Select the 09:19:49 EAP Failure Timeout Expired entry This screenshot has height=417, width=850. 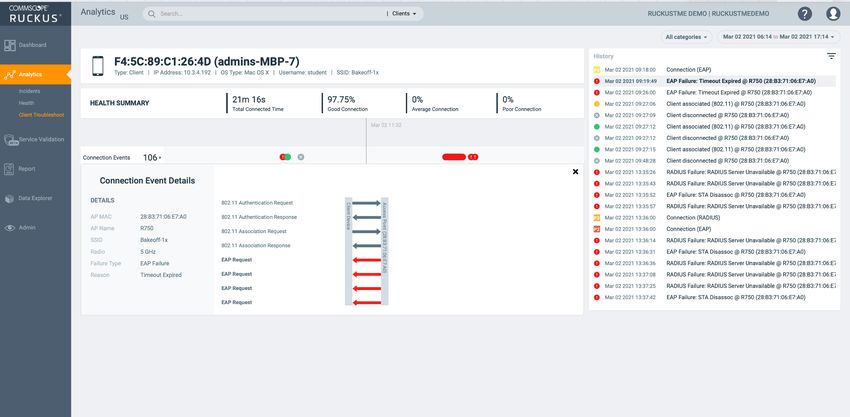tap(714, 81)
